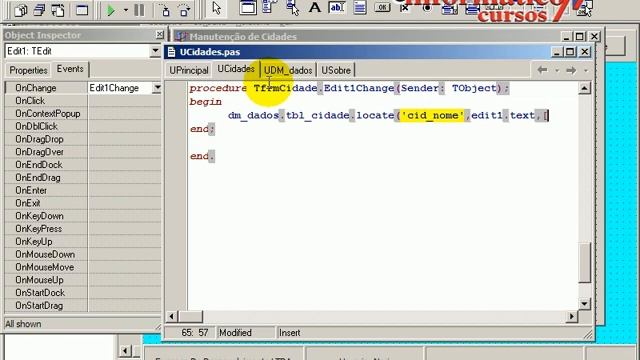Click the Toggle Form/Unit toolbar icon
The width and height of the screenshot is (640, 360).
click(x=58, y=10)
